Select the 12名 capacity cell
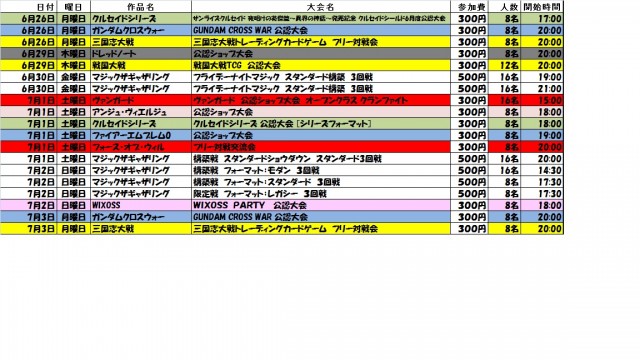 pos(505,65)
